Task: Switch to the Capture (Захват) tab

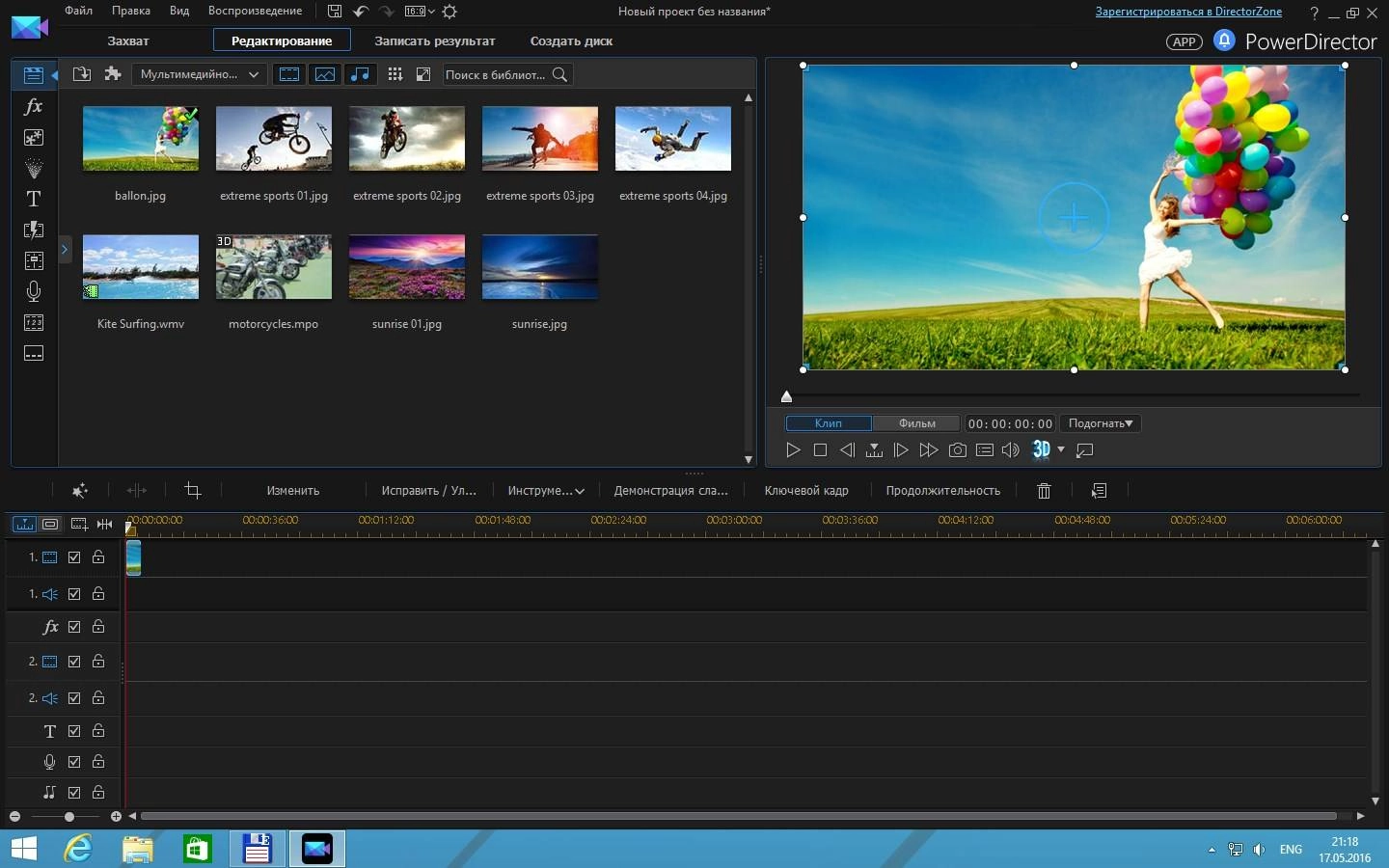Action: [128, 41]
